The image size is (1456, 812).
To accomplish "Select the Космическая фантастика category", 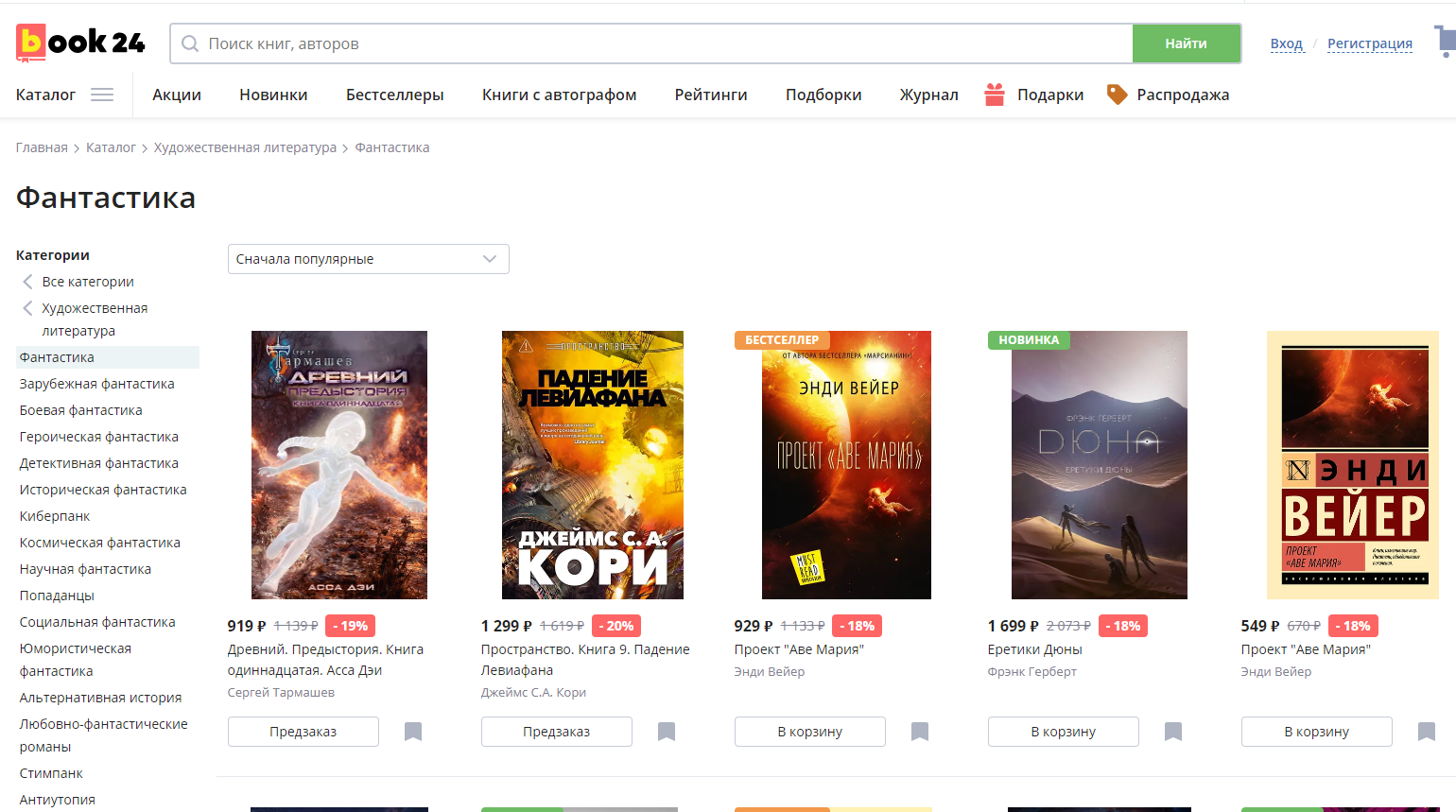I will (100, 543).
